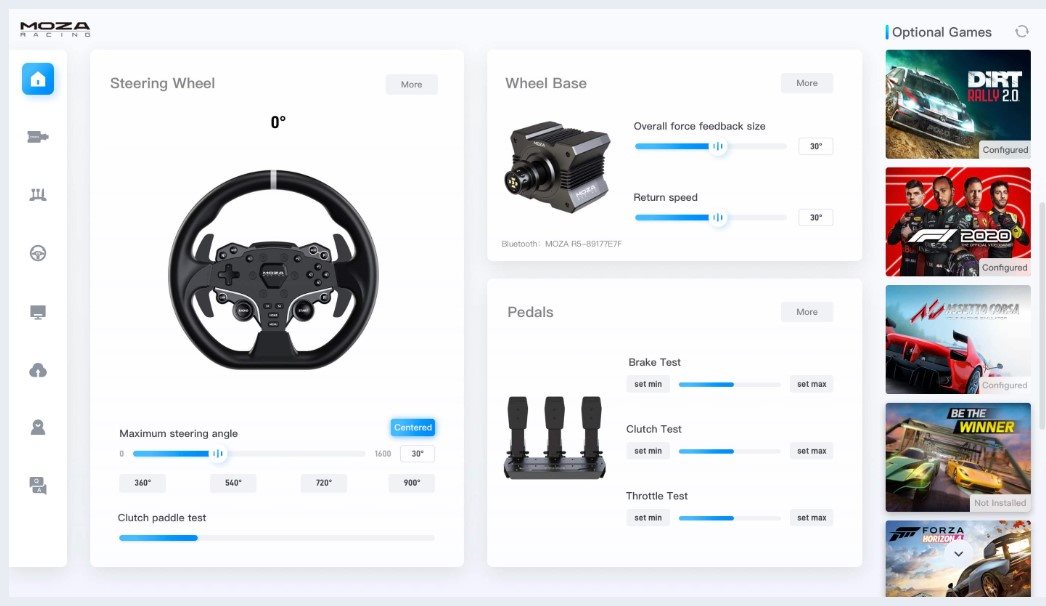
Task: Click set min for Clutch Test
Action: pos(648,450)
